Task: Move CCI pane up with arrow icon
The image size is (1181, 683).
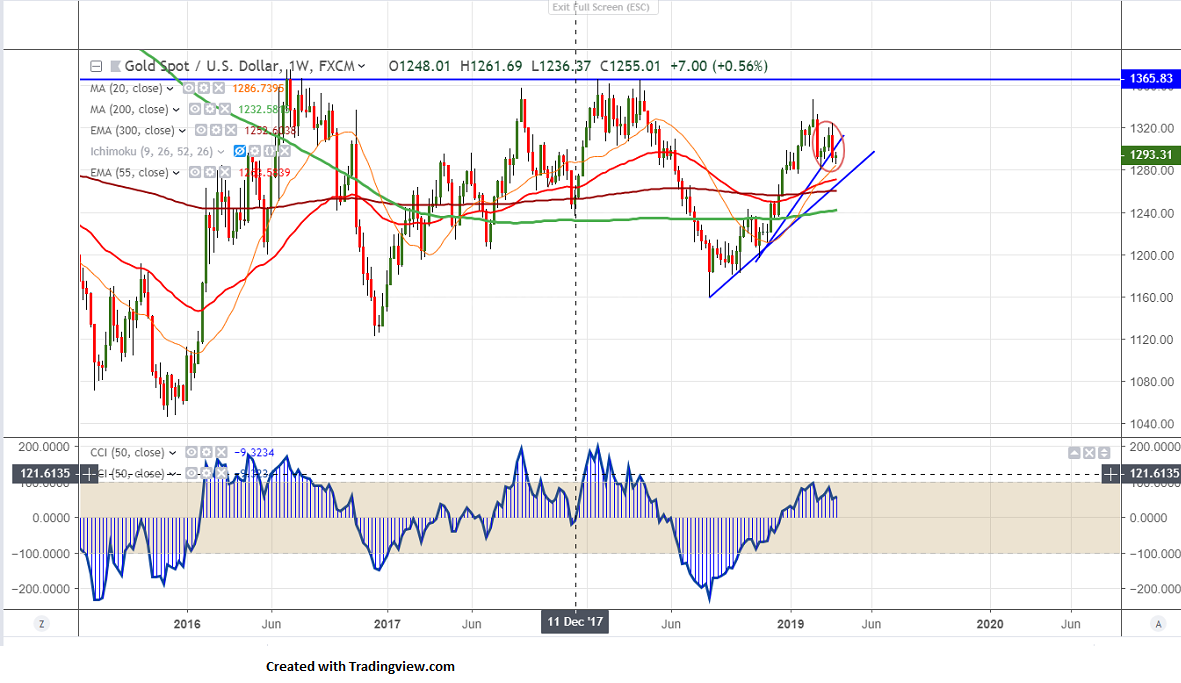Action: pos(1074,453)
